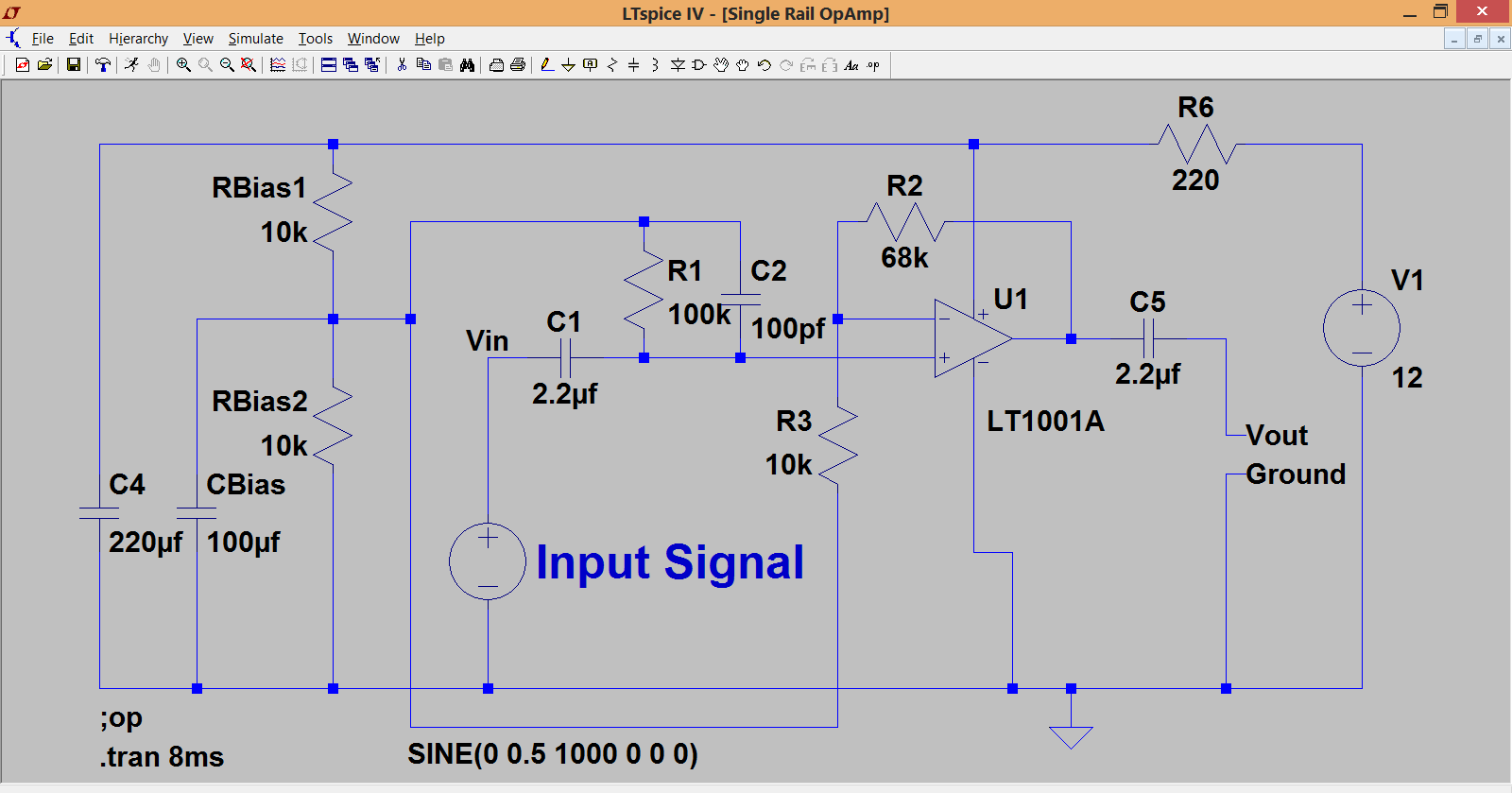Click the V1 value 12
This screenshot has height=793, width=1512.
click(1407, 378)
